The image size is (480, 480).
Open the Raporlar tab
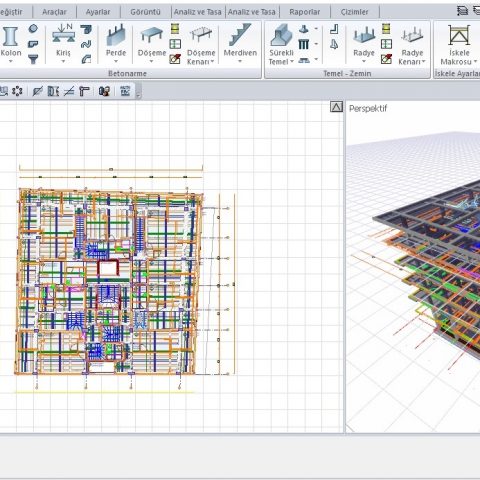tap(305, 12)
